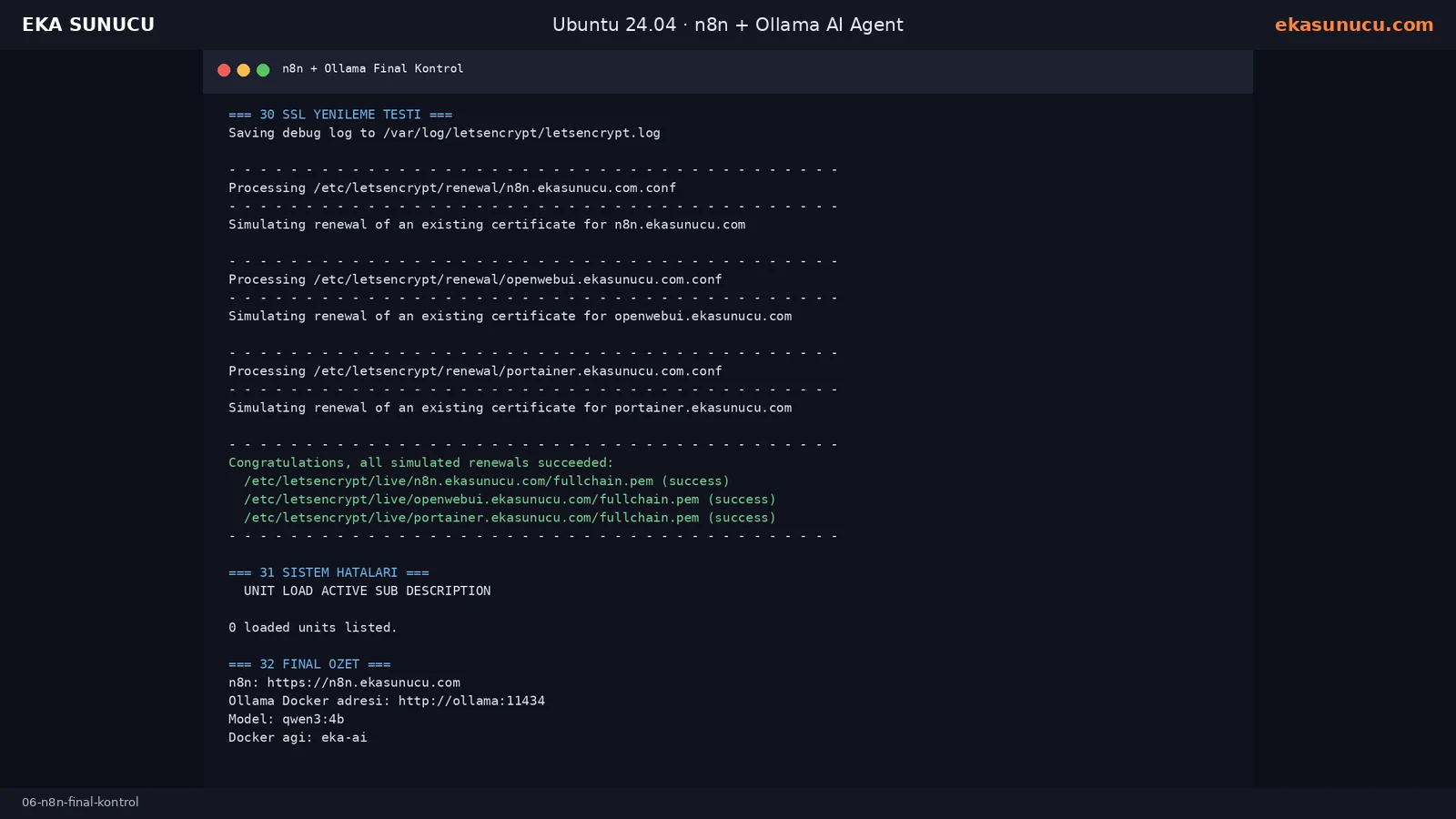Select the 'Saving debug log to' line
Screen dimensions: 1456x819
pyautogui.click(x=444, y=133)
